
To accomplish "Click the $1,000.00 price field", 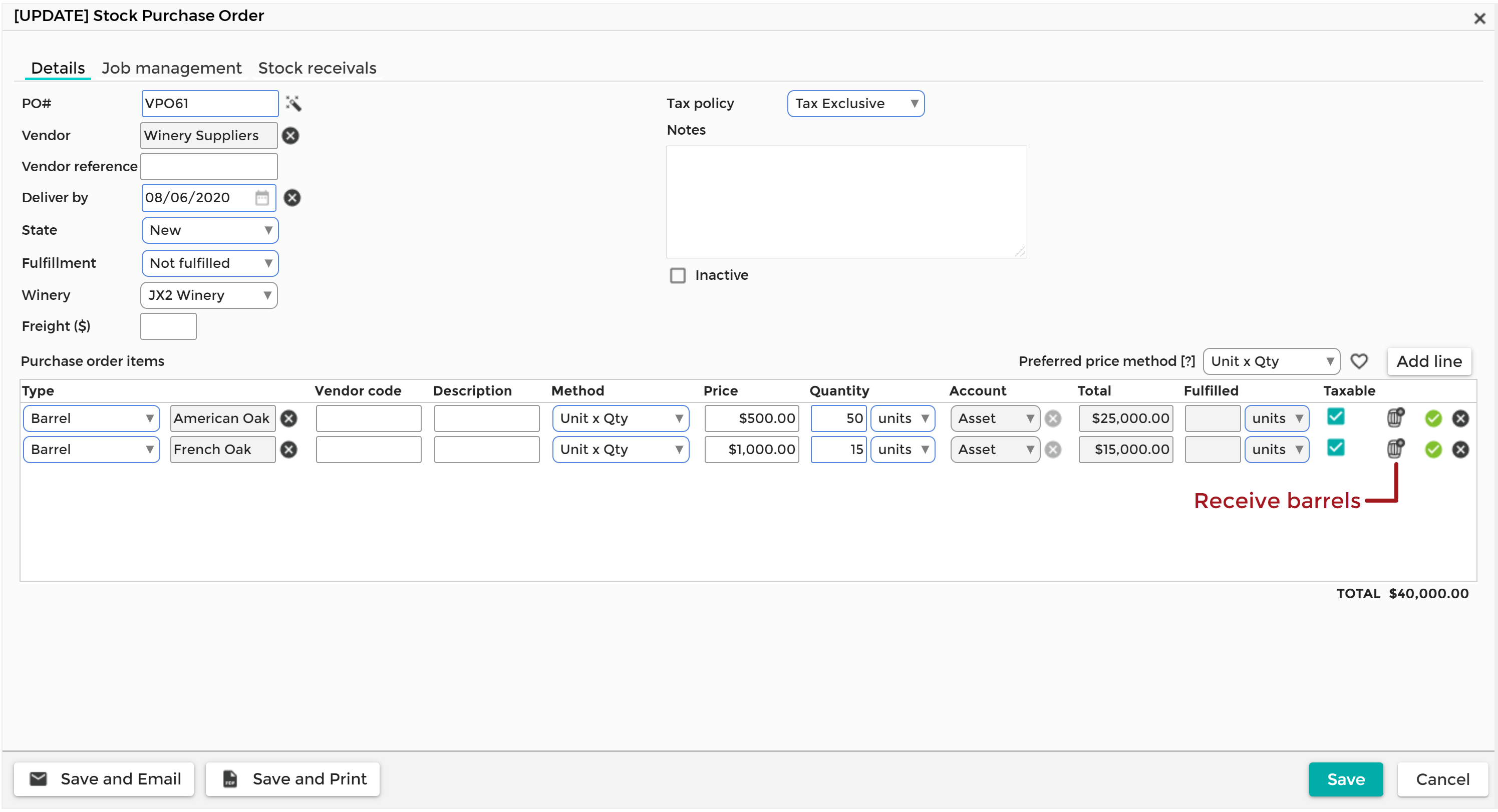I will [751, 449].
